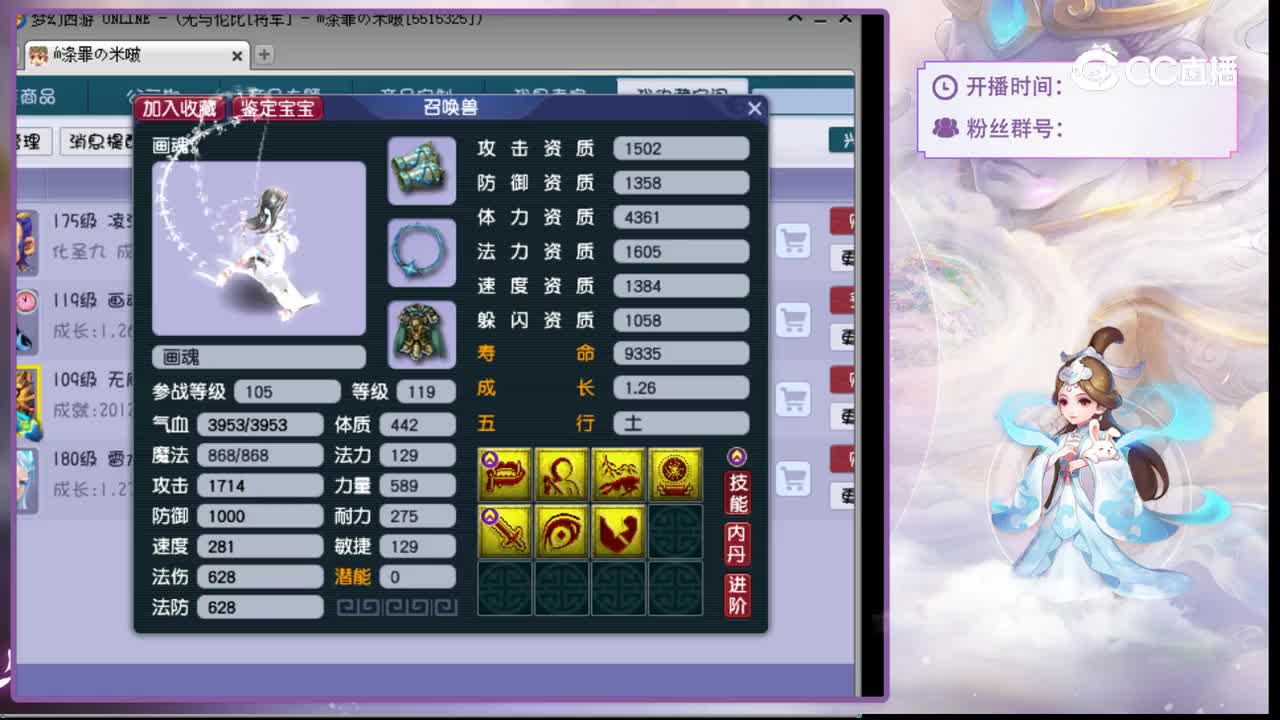This screenshot has width=1280, height=720.
Task: View the green armor equipment icon
Action: point(421,334)
